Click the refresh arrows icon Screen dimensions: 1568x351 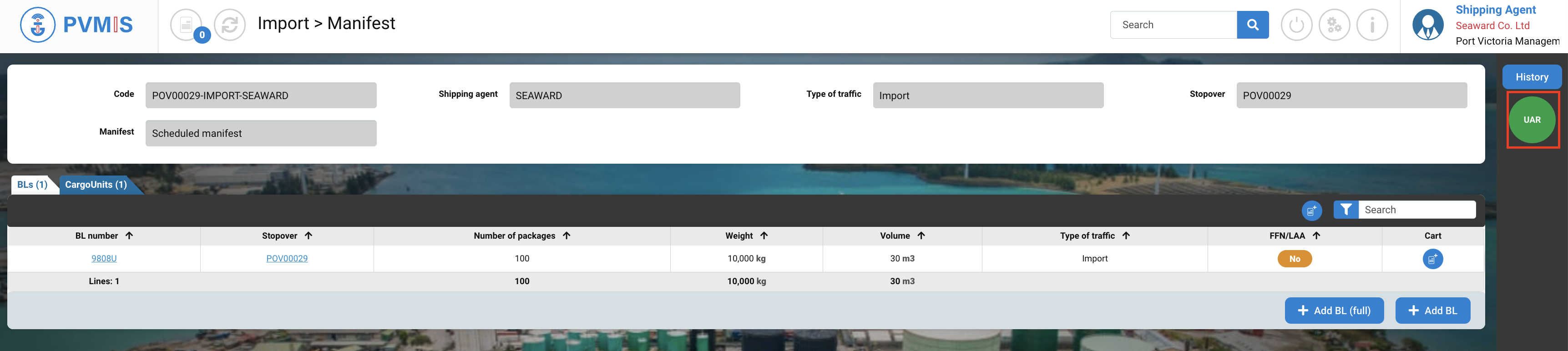pos(229,25)
